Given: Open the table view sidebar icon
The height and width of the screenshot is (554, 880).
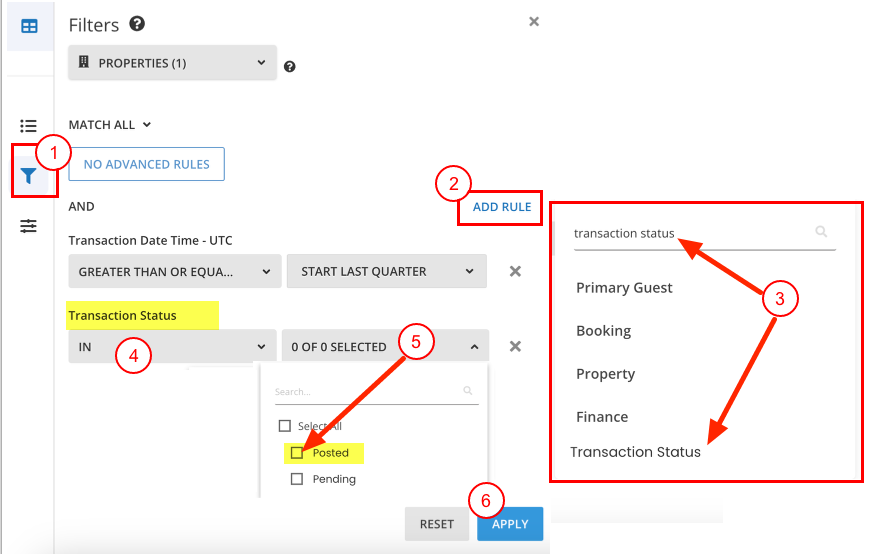Looking at the screenshot, I should 29,26.
